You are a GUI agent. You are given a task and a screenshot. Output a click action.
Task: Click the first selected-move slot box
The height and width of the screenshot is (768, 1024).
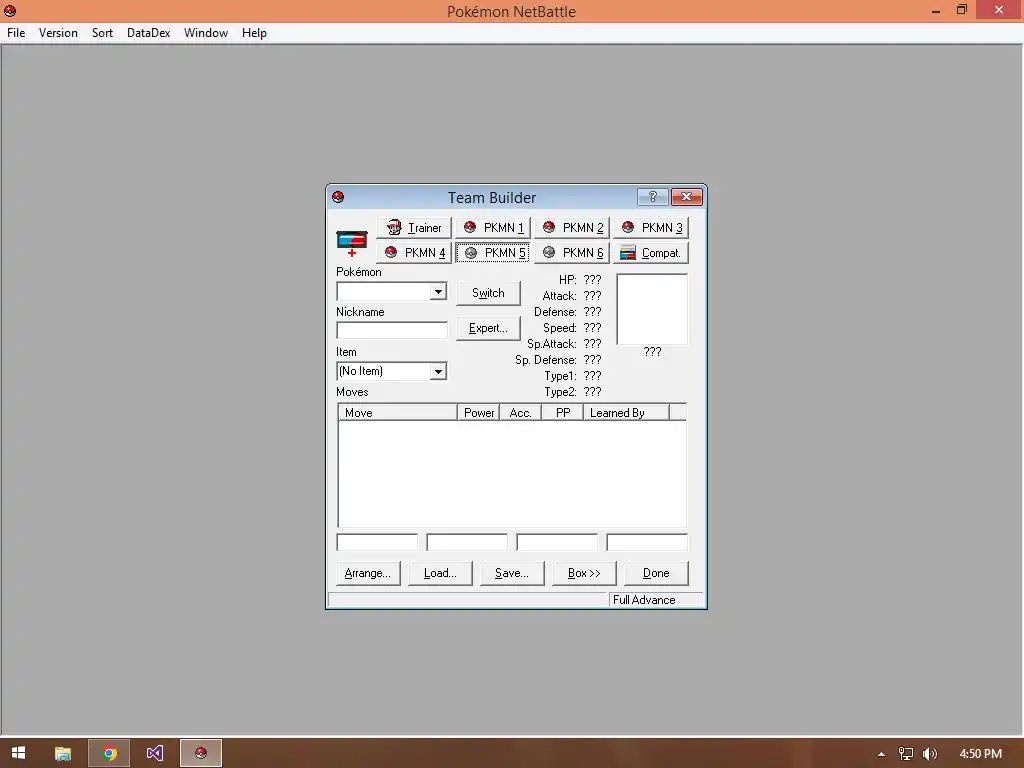click(x=377, y=542)
